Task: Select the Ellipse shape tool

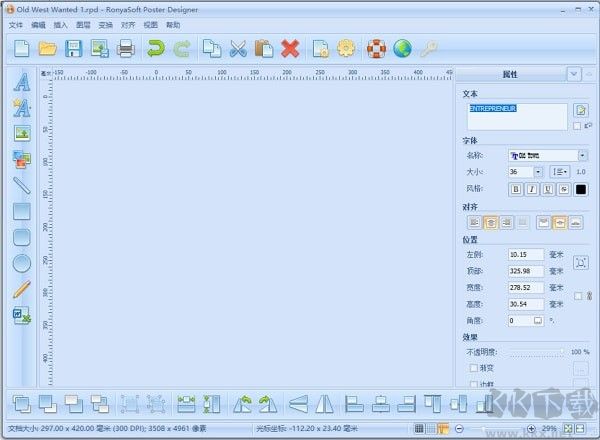Action: (22, 263)
